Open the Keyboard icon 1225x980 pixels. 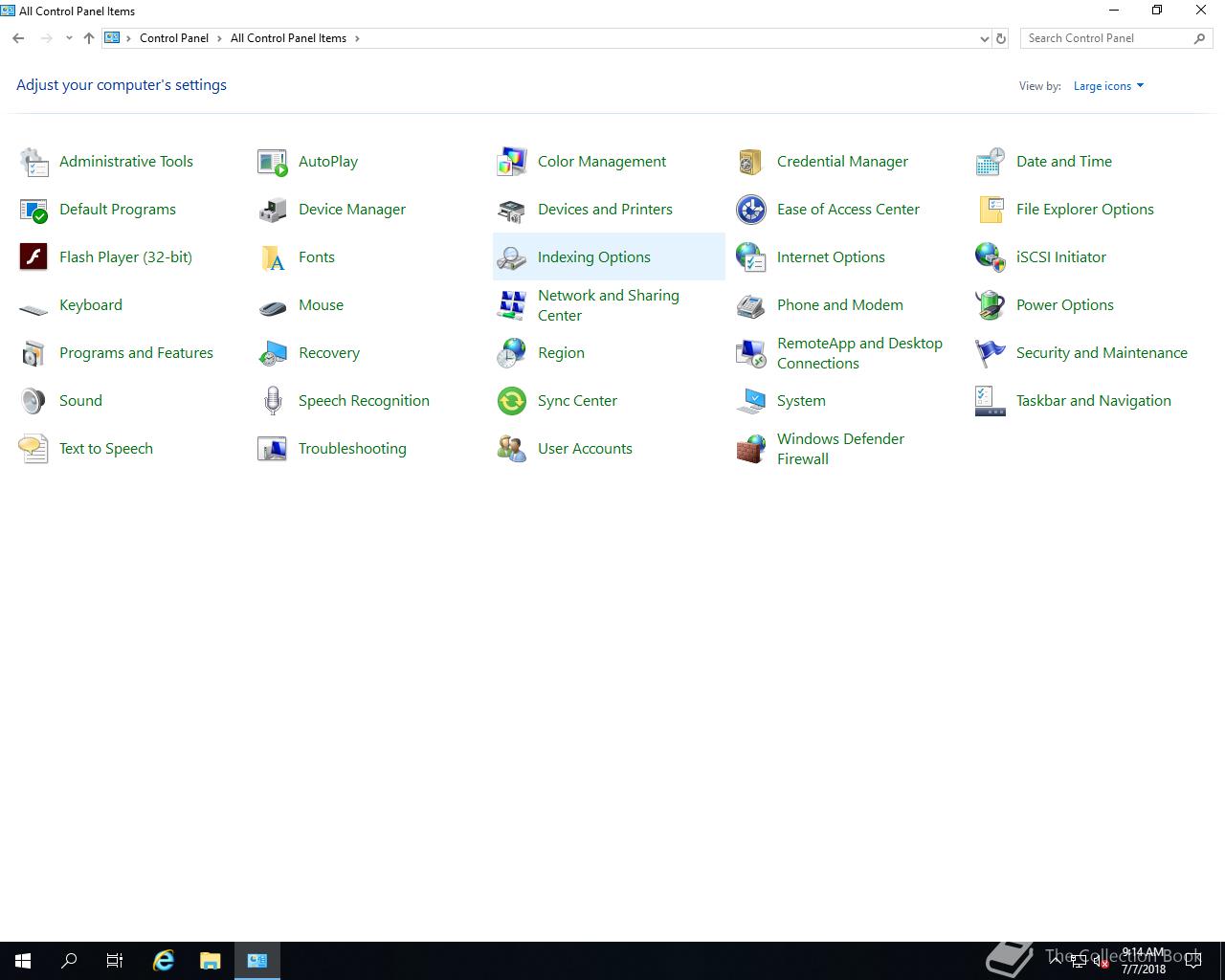tap(33, 307)
